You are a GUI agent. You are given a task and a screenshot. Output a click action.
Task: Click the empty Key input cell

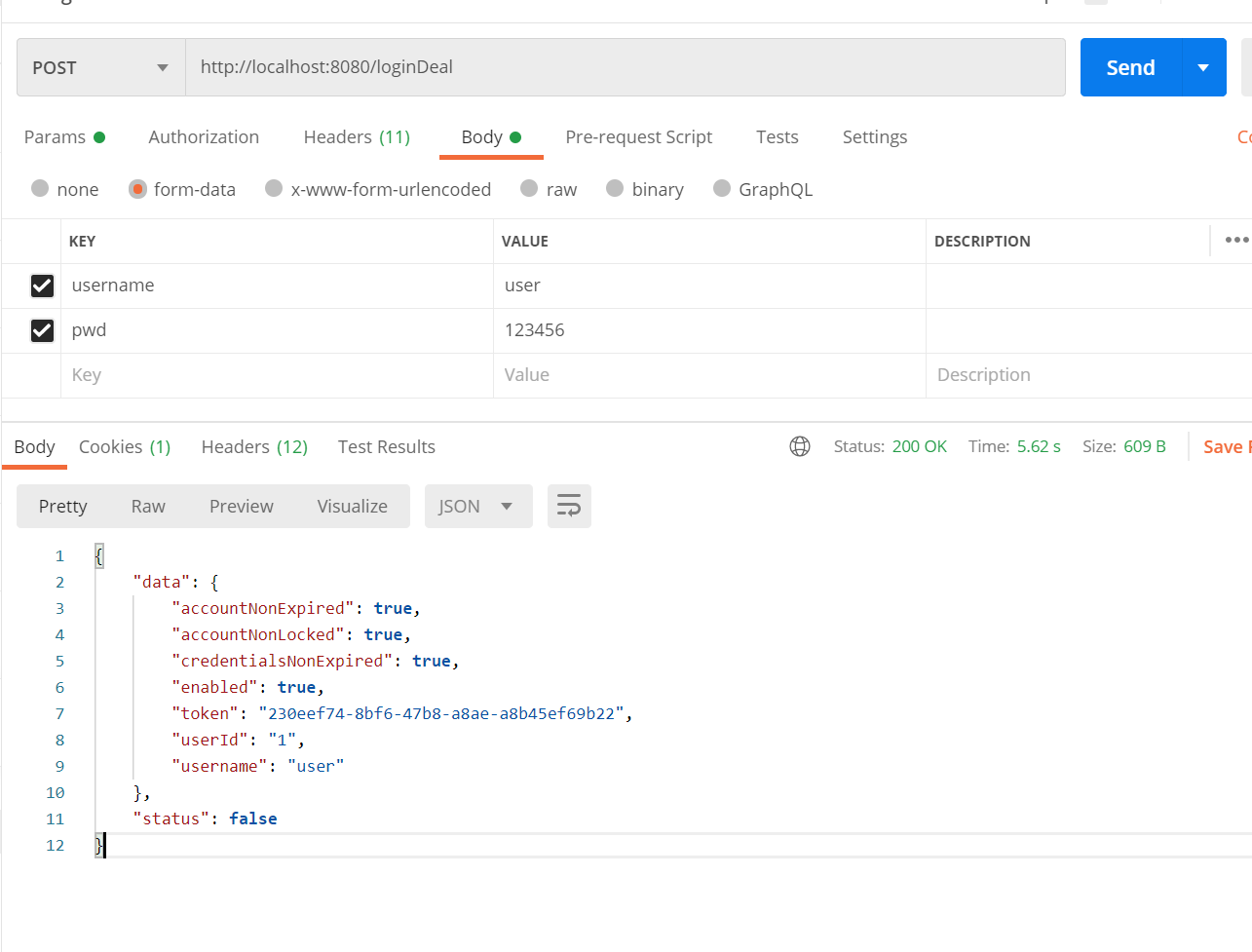click(277, 375)
